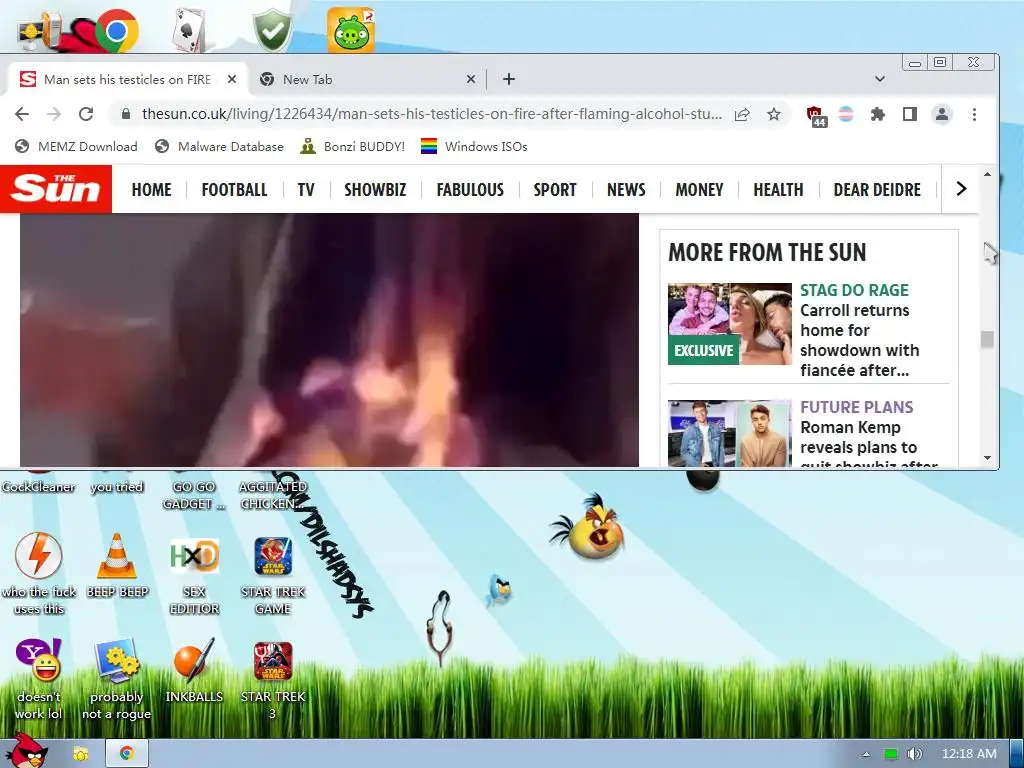Expand the tab search dropdown arrow
The height and width of the screenshot is (768, 1024).
880,79
